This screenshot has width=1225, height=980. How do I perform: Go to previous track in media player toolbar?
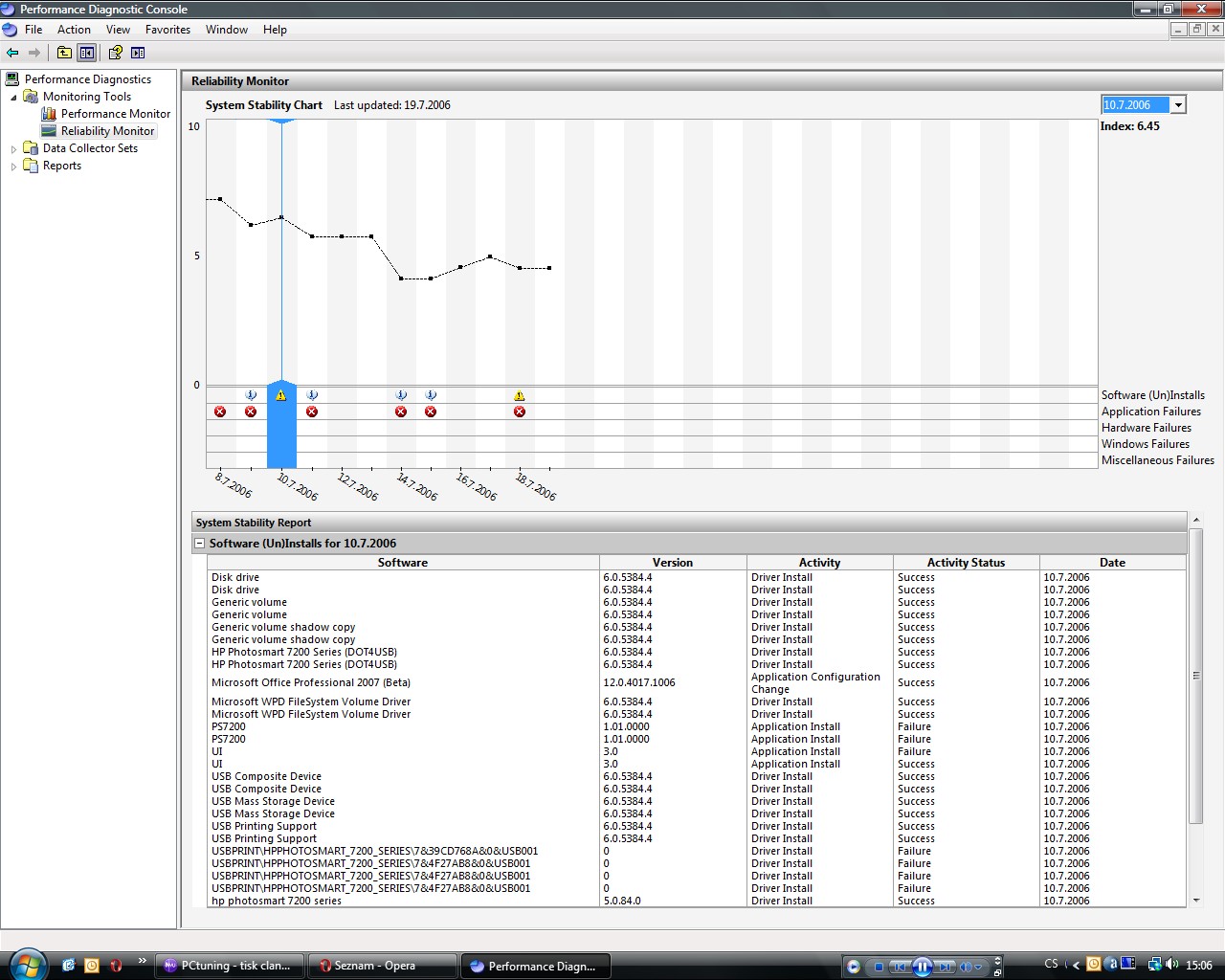tap(900, 967)
